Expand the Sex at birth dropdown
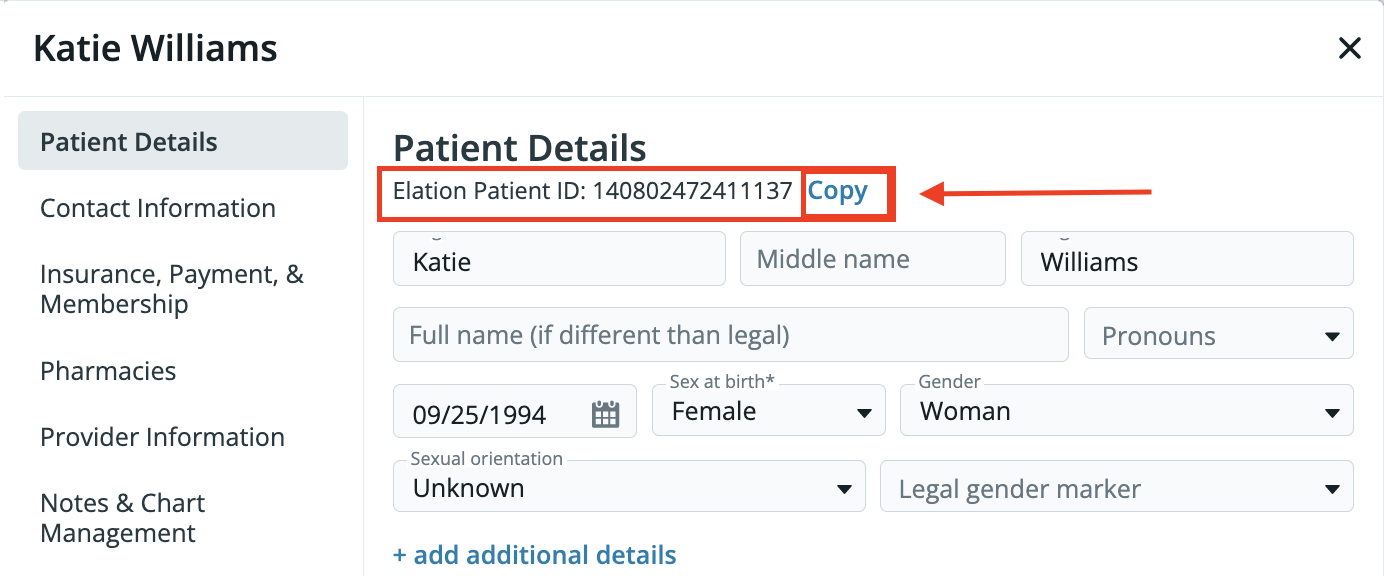Screen dimensions: 1384x576 (768, 412)
